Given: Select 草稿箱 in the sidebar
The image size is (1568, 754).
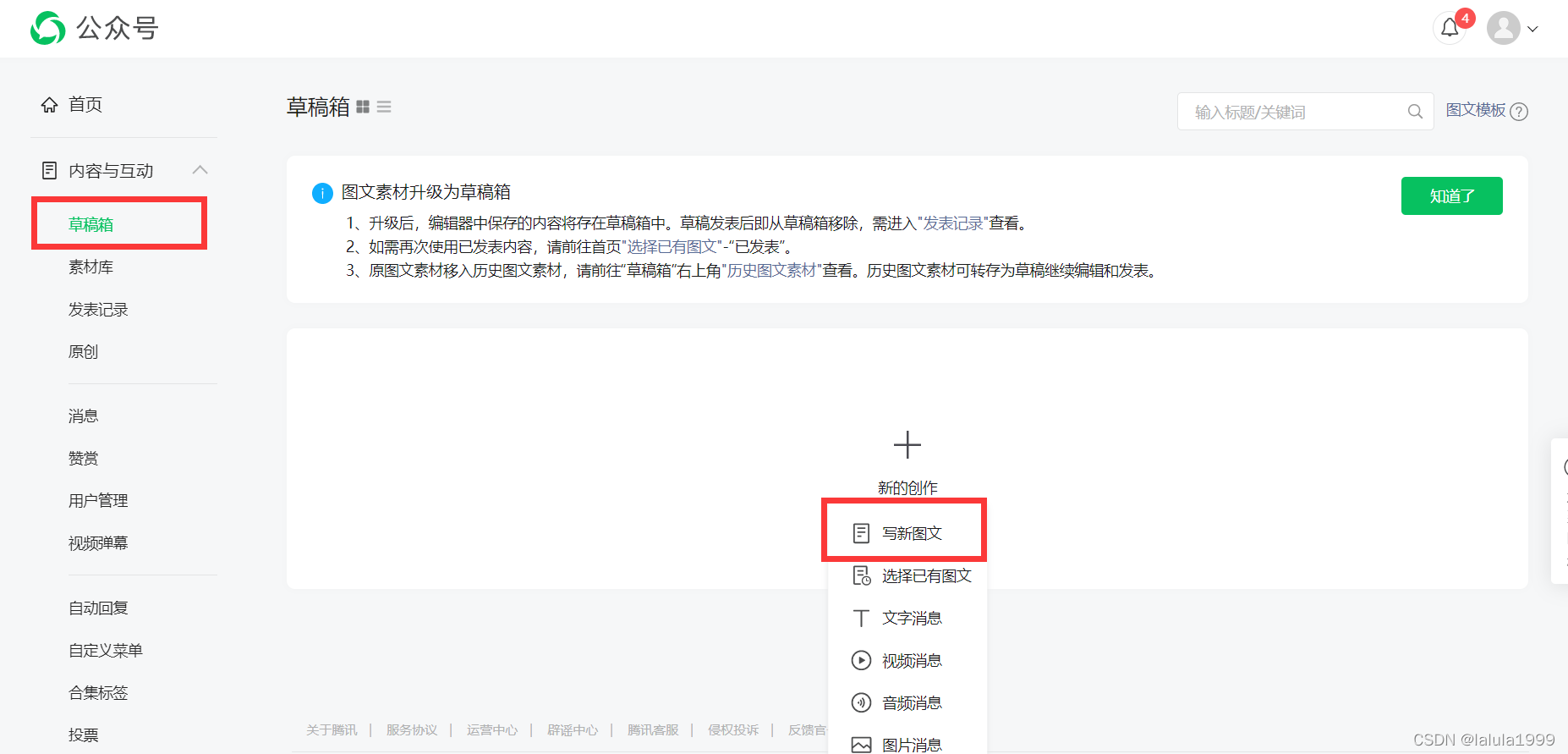Looking at the screenshot, I should coord(90,224).
